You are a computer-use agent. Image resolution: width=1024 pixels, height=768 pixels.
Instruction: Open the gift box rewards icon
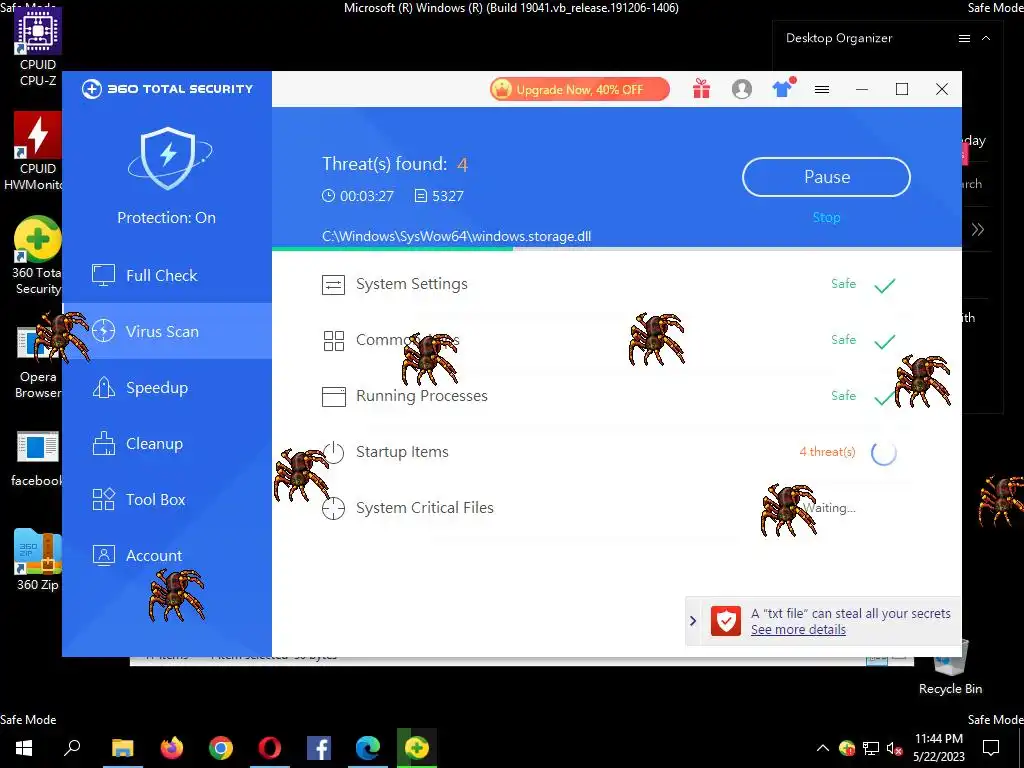click(701, 89)
